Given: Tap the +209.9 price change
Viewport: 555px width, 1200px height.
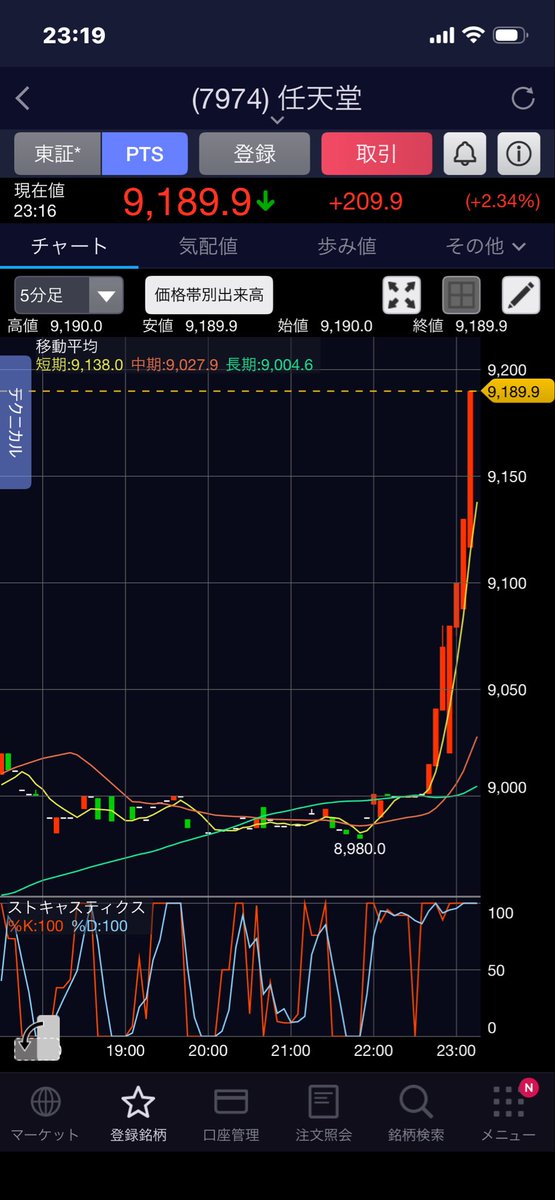Looking at the screenshot, I should (x=366, y=202).
